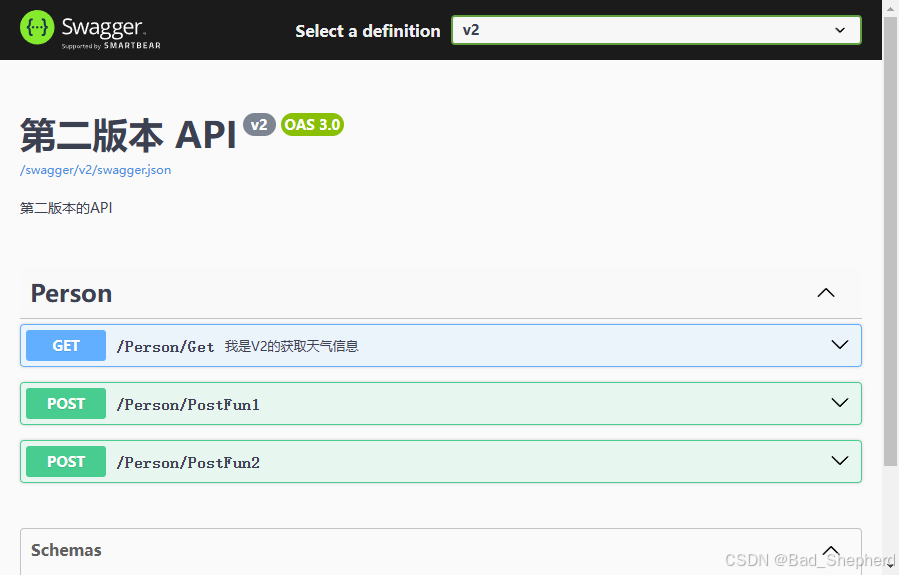Click the Schemas section title
Screen dimensions: 899x575
[66, 550]
